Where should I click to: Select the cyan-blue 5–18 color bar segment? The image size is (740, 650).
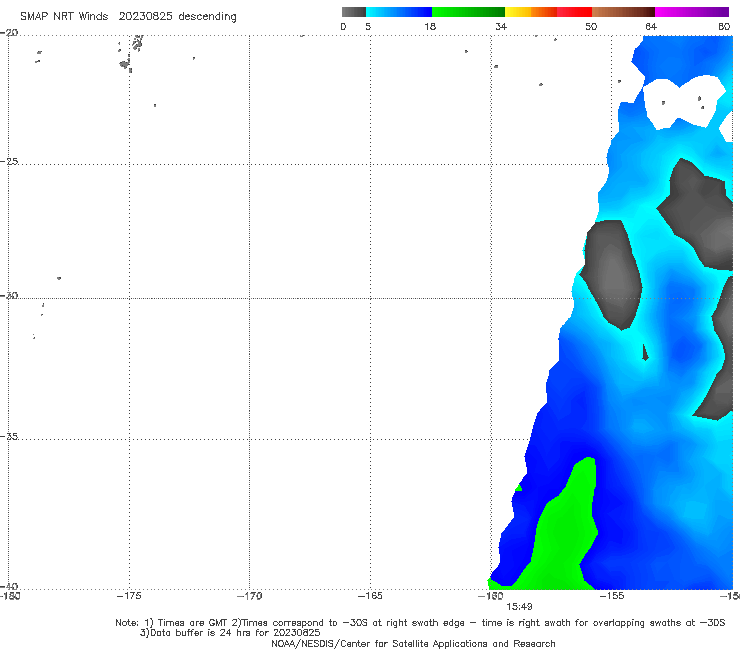pyautogui.click(x=399, y=12)
